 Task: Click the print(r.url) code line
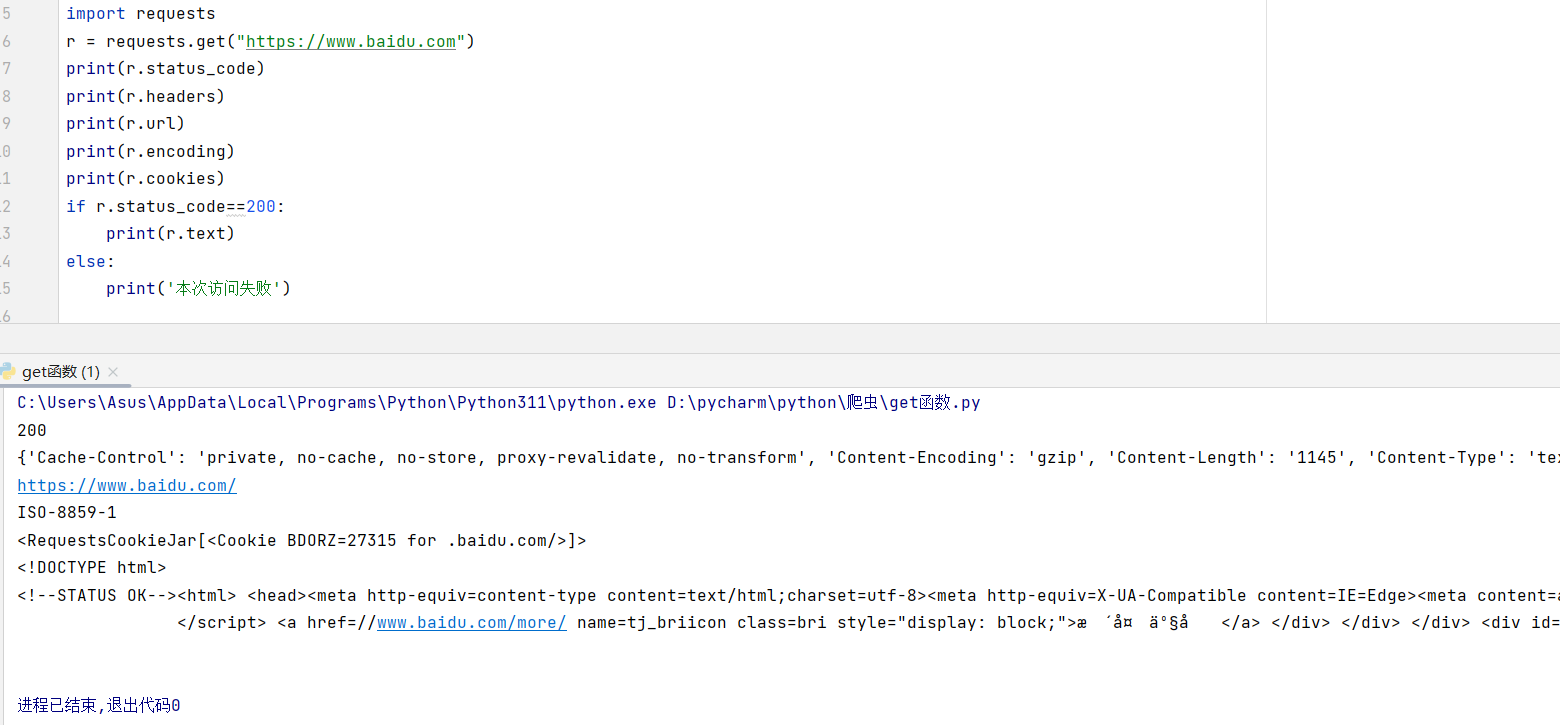(x=126, y=124)
